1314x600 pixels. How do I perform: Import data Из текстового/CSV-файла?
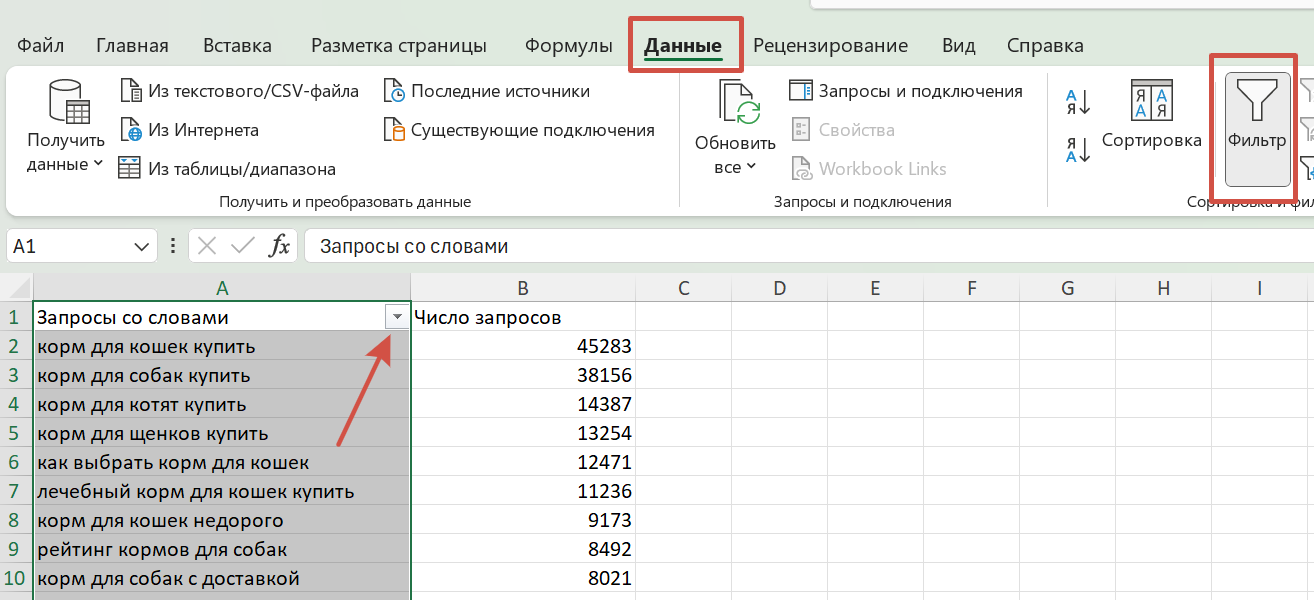coord(239,91)
